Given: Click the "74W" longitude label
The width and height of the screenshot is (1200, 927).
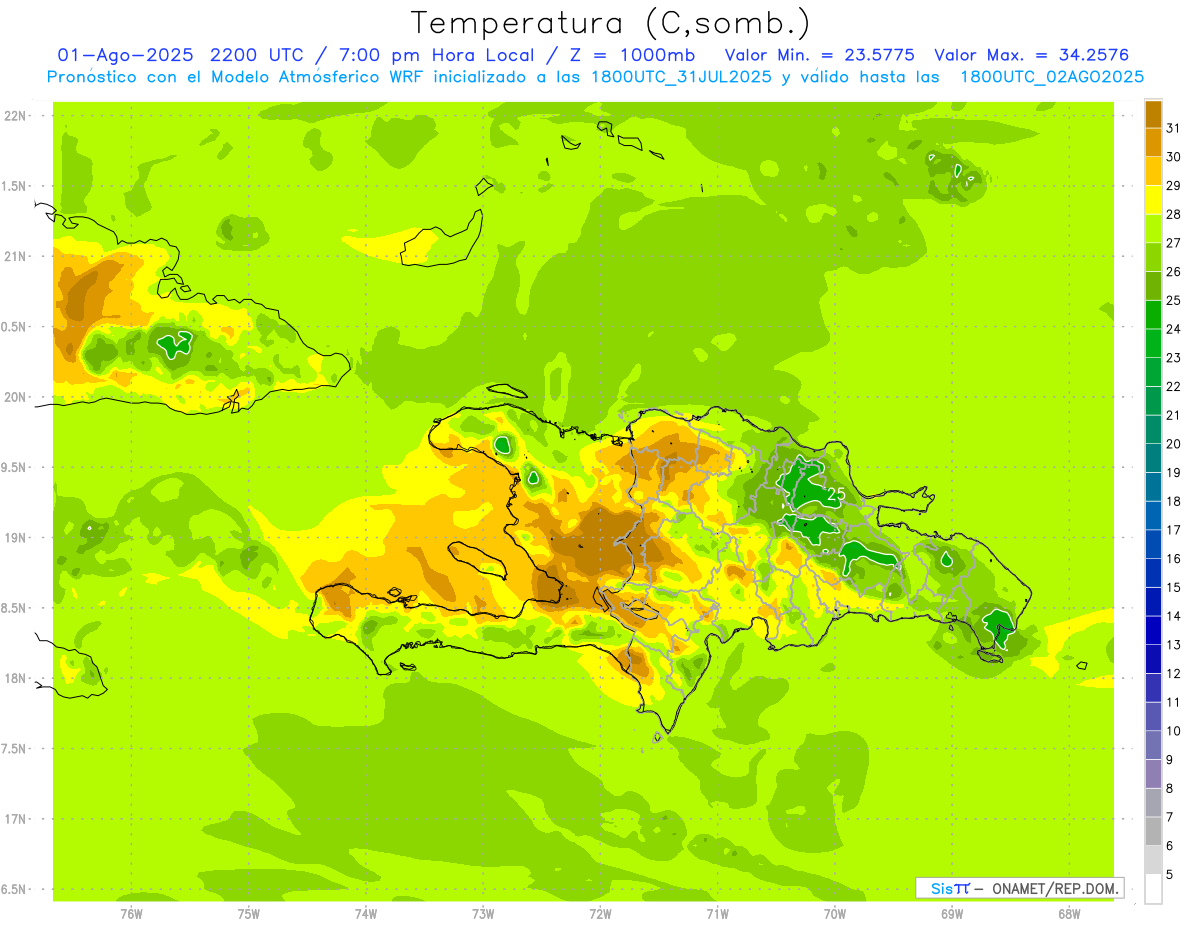Looking at the screenshot, I should coord(366,913).
